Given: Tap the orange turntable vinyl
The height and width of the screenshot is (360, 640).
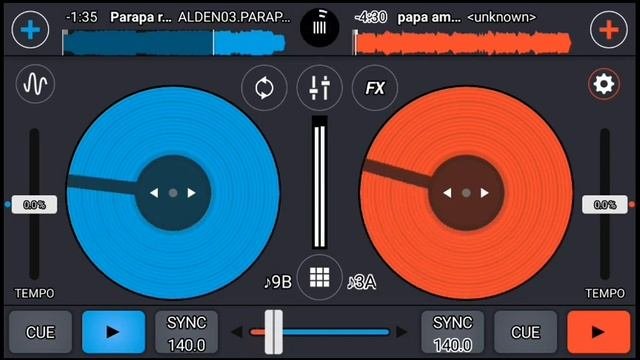Looking at the screenshot, I should point(466,193).
